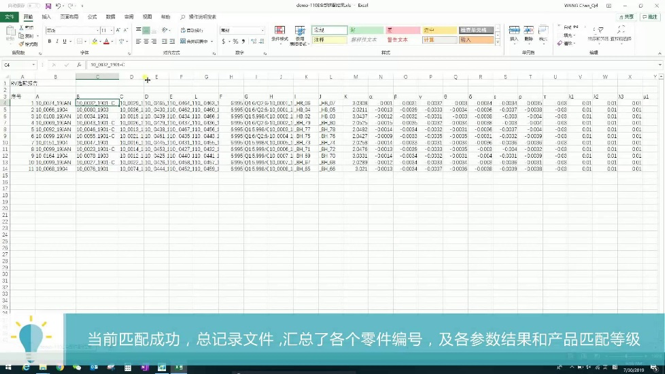Image resolution: width=665 pixels, height=374 pixels.
Task: Apply the Warning Text (警告文本) style
Action: click(402, 40)
